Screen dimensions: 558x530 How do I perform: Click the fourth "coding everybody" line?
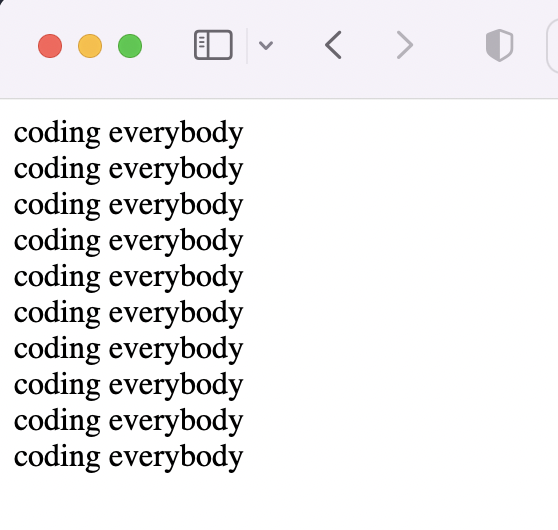click(128, 241)
